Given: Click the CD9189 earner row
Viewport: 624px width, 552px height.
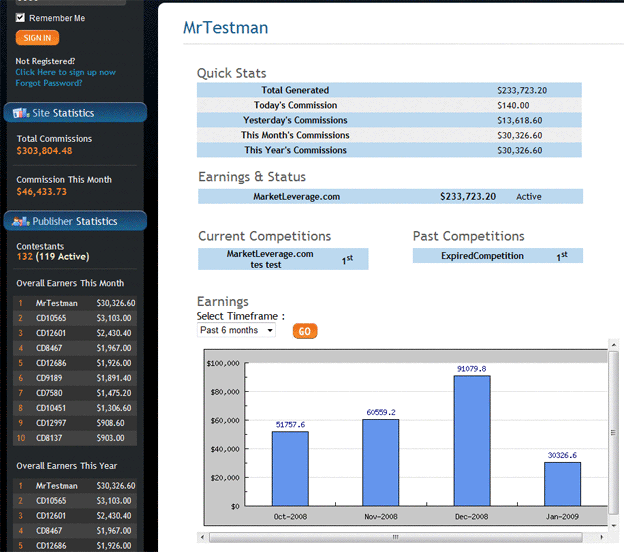Looking at the screenshot, I should point(75,378).
